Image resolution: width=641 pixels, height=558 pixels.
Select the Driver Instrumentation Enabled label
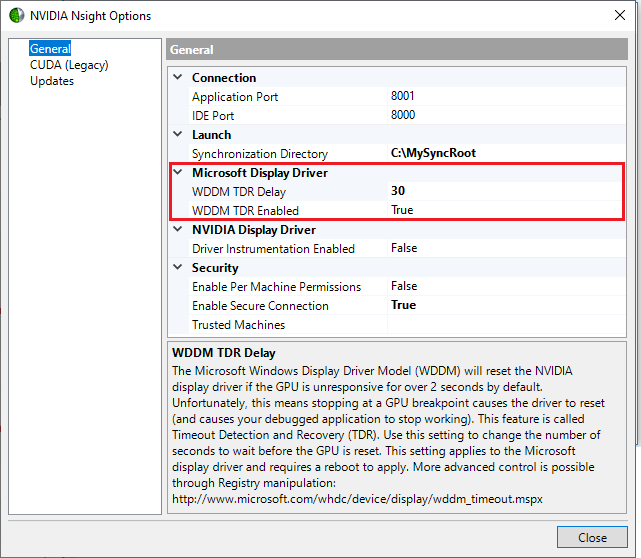point(273,249)
